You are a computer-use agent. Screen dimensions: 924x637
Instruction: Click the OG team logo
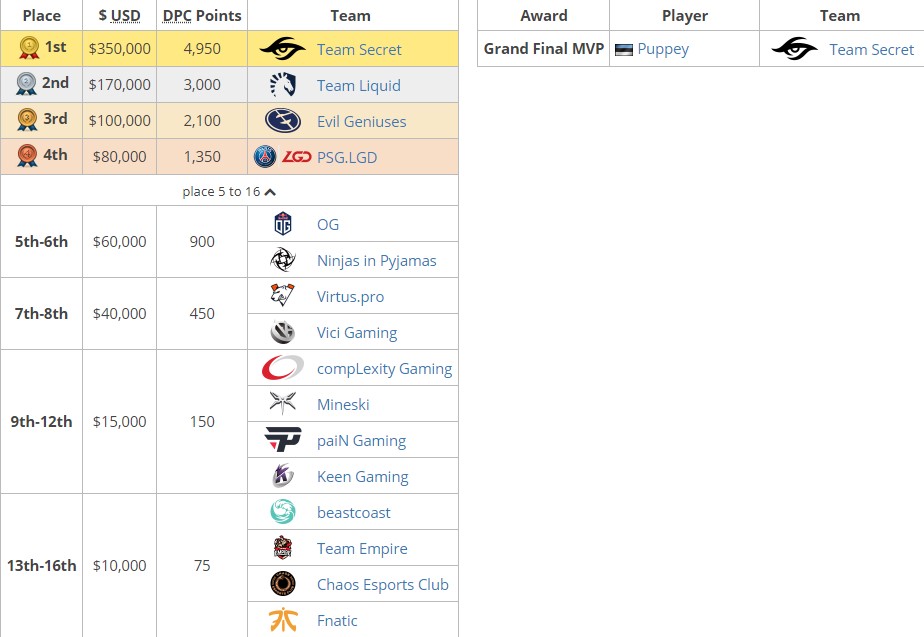(283, 224)
